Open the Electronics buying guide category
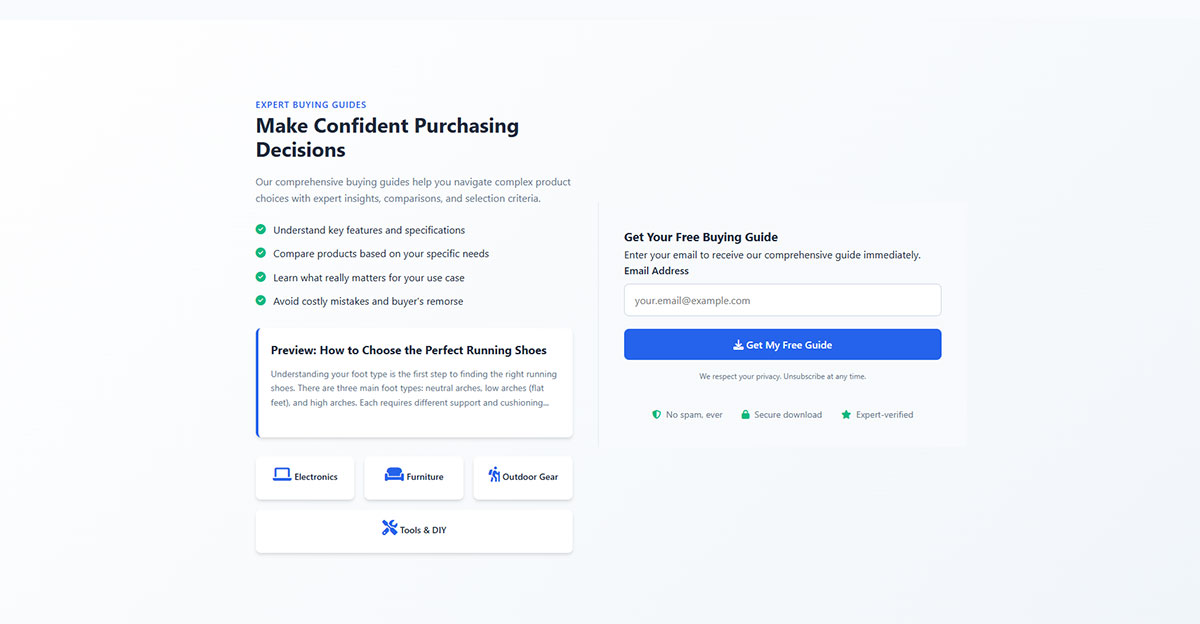Viewport: 1200px width, 624px height. 305,477
